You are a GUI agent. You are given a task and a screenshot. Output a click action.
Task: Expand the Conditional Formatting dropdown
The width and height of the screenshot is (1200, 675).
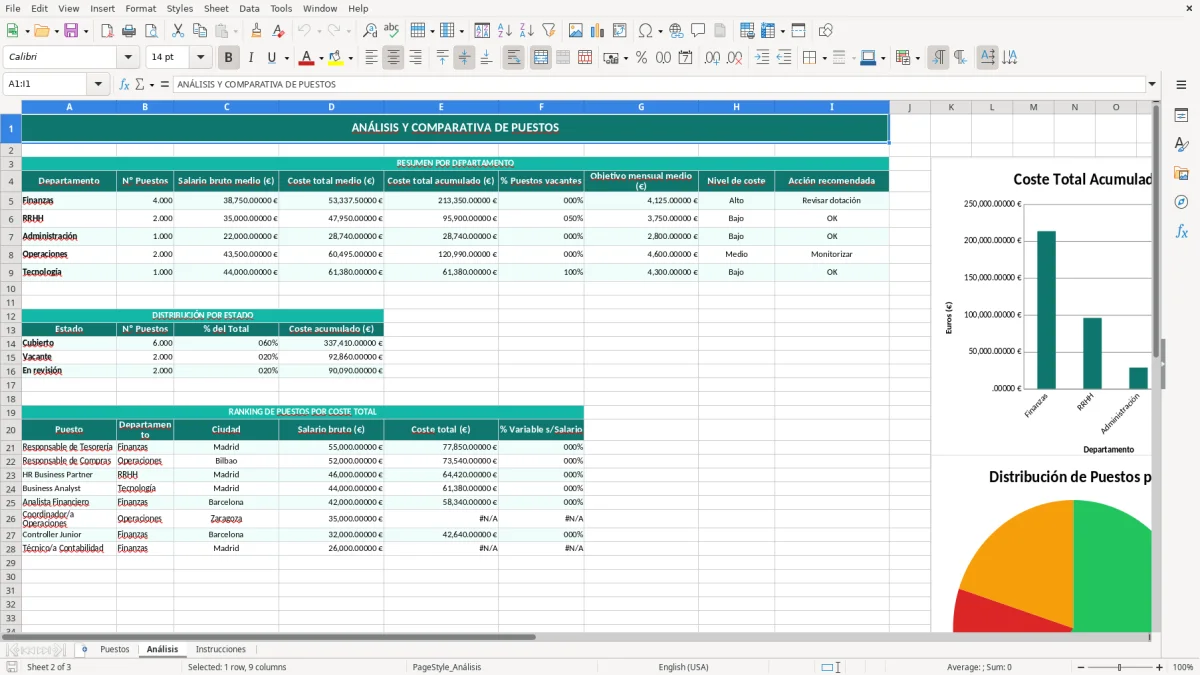[x=918, y=58]
